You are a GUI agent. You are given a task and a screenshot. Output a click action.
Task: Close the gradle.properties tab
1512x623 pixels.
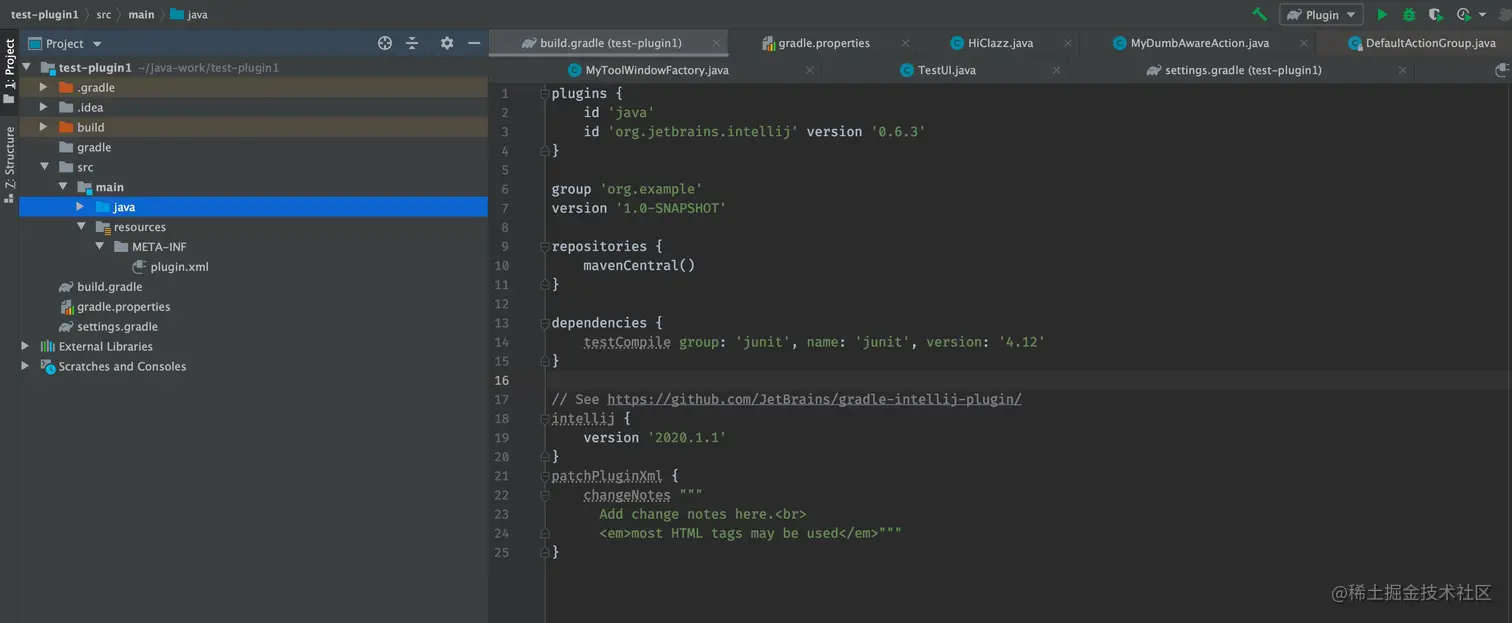(905, 43)
